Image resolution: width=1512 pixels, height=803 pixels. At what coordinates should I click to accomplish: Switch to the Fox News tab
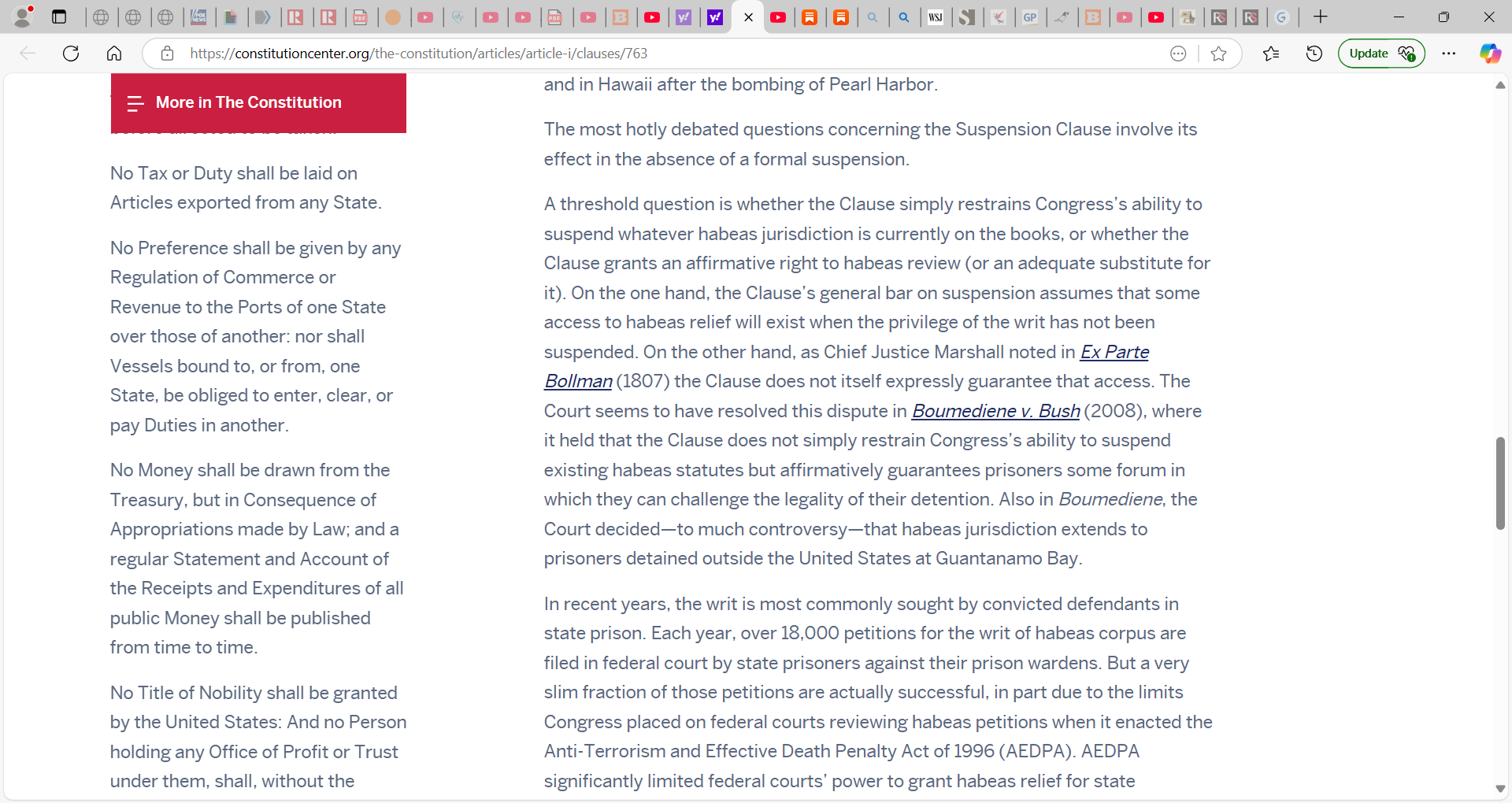click(x=198, y=17)
